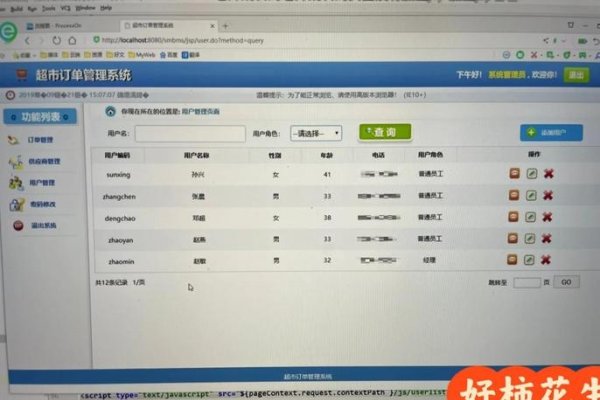
Task: Click the blue add user button
Action: point(551,132)
